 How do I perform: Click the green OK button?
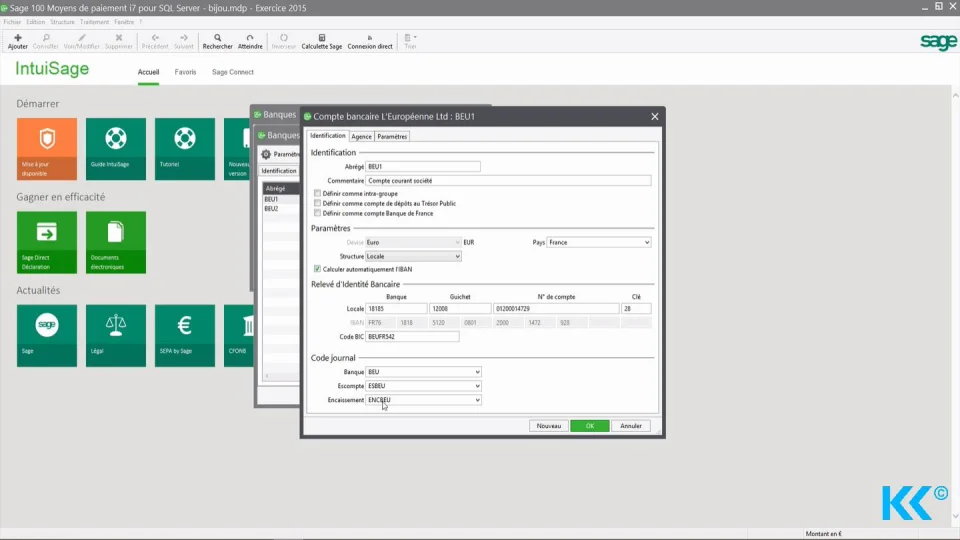(590, 426)
